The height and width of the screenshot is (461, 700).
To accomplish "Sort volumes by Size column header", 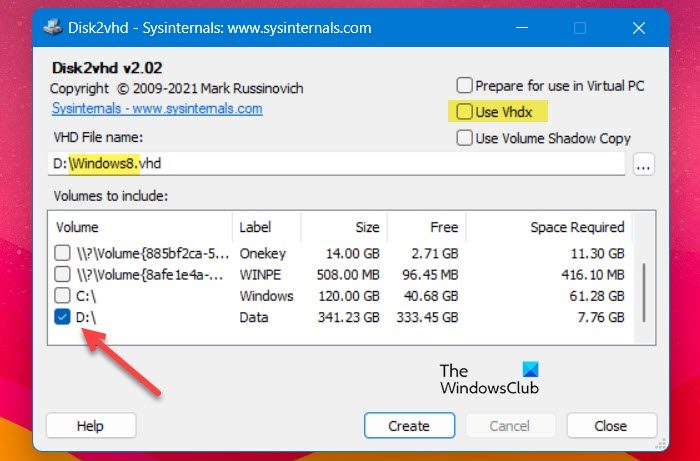I will 344,227.
